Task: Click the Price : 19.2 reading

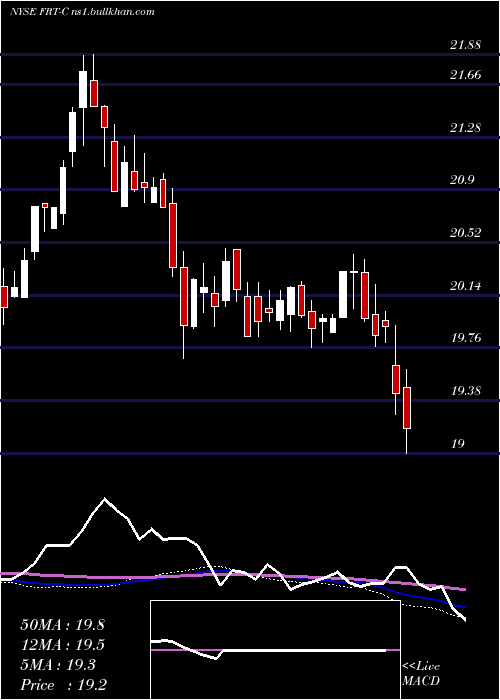Action: coord(63,685)
